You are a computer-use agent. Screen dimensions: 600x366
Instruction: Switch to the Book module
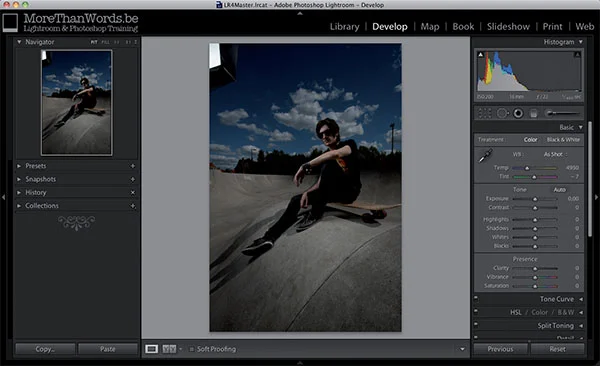tap(463, 26)
